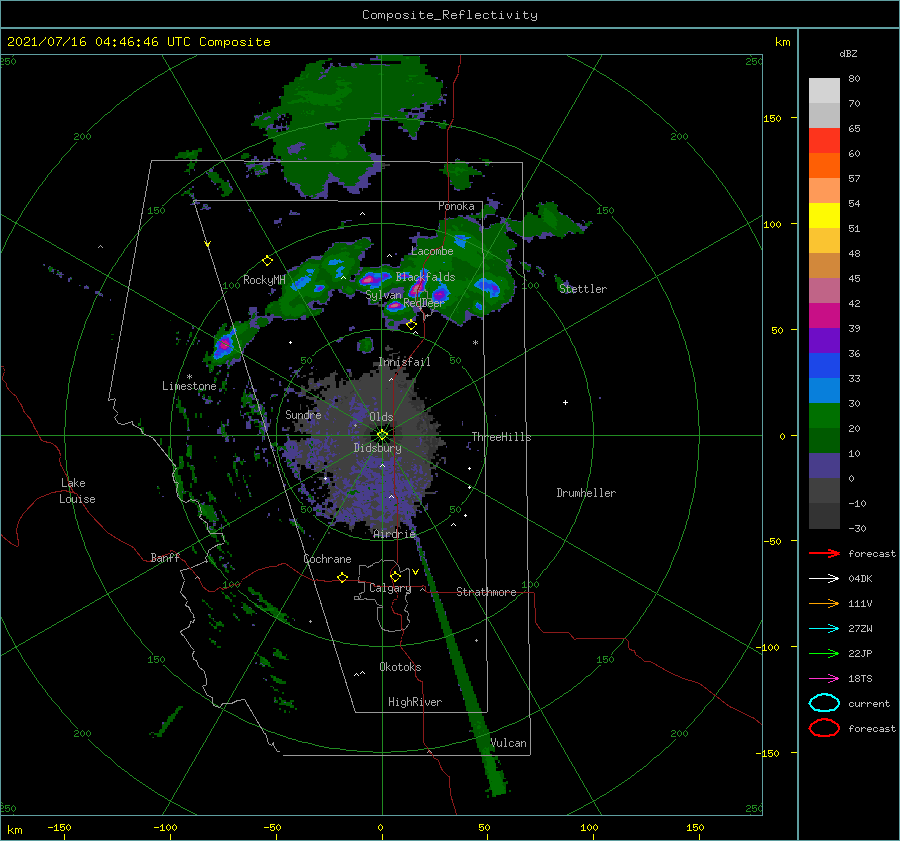Click the Drumheller city label
The height and width of the screenshot is (841, 900).
point(586,493)
